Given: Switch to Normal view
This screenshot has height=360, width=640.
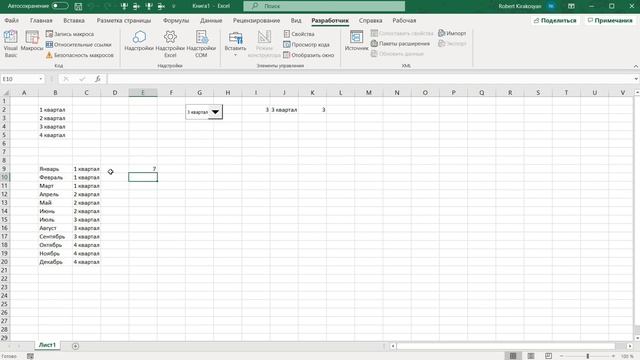Looking at the screenshot, I should point(513,356).
